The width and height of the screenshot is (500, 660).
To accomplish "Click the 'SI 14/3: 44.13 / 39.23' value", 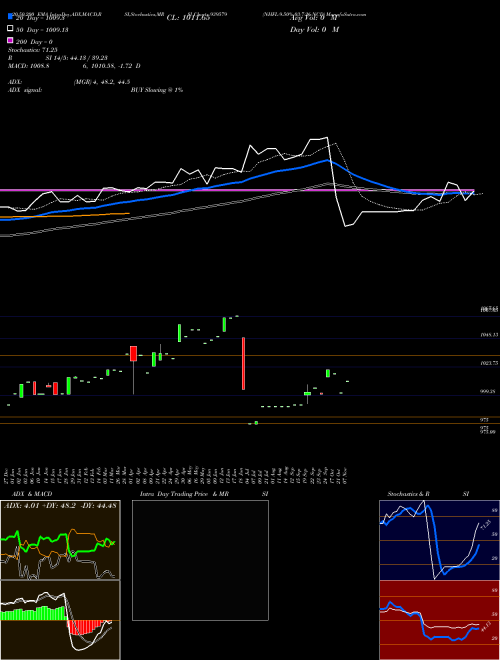I will point(76,58).
